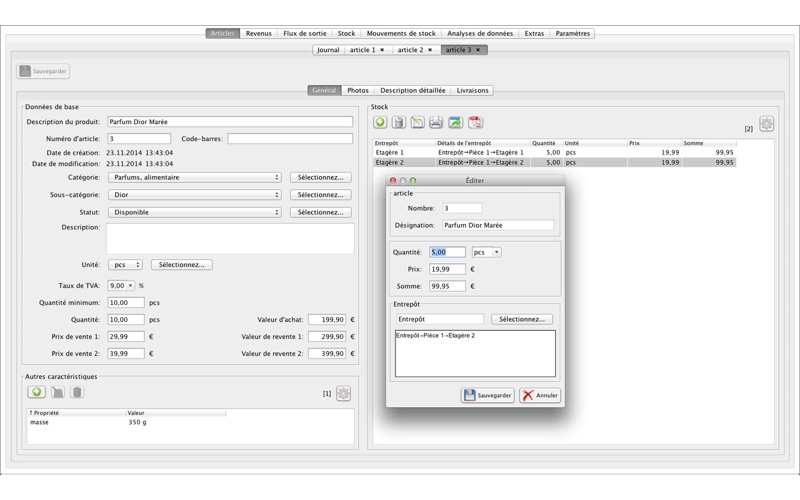
Task: Select the masse property row
Action: tap(127, 422)
